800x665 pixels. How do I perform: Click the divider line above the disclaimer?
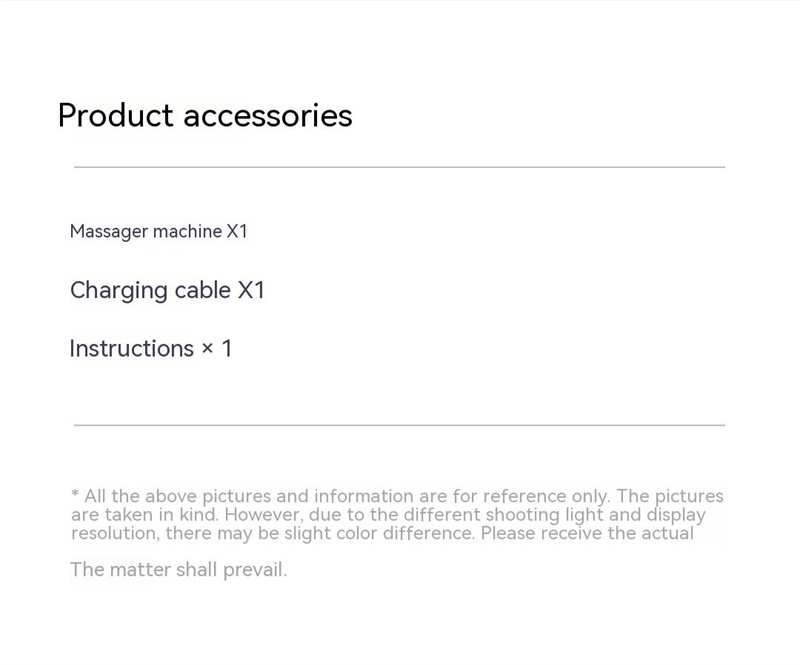coord(399,425)
